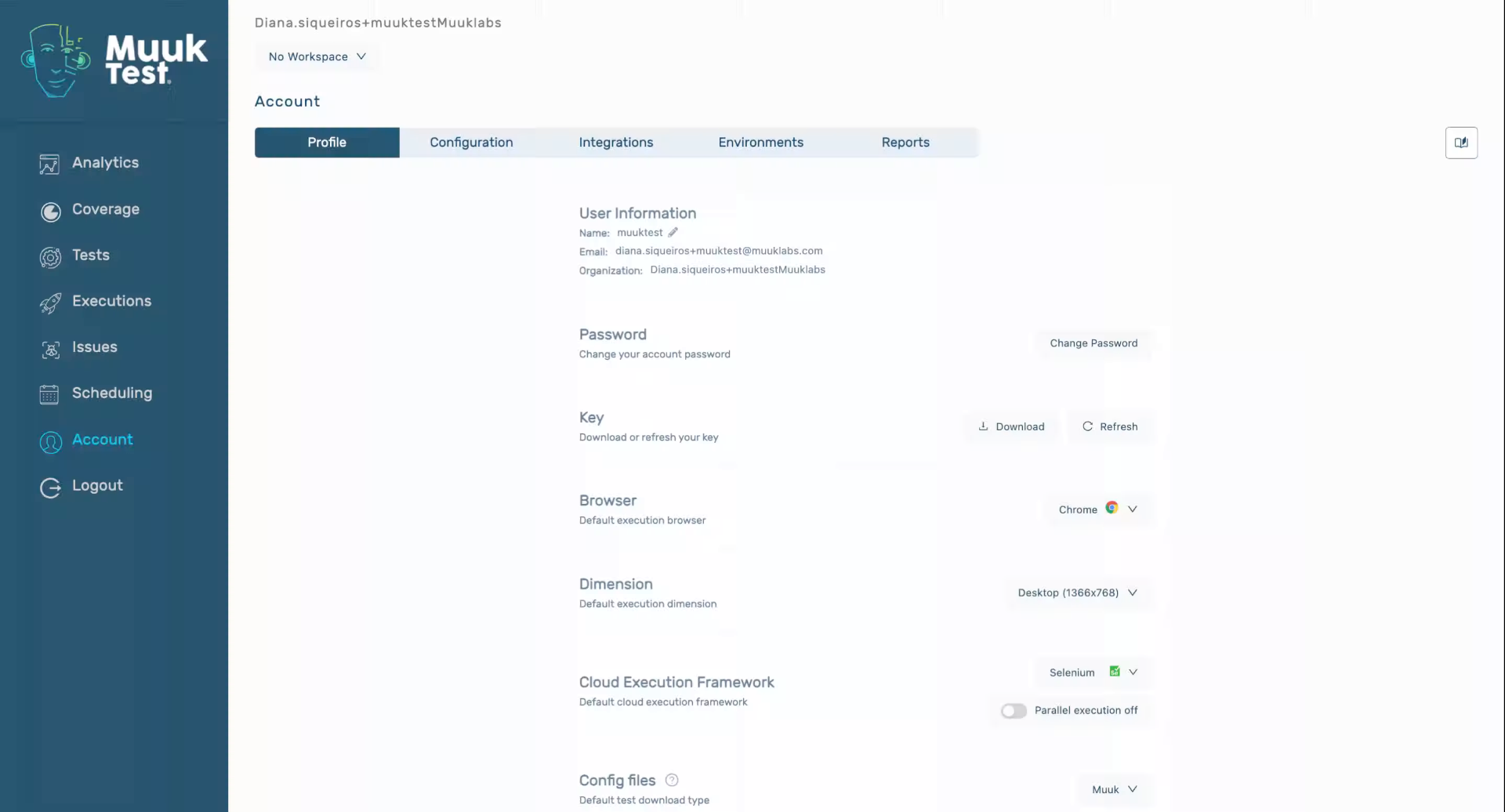Go to Scheduling in sidebar
Image resolution: width=1505 pixels, height=812 pixels.
[112, 393]
